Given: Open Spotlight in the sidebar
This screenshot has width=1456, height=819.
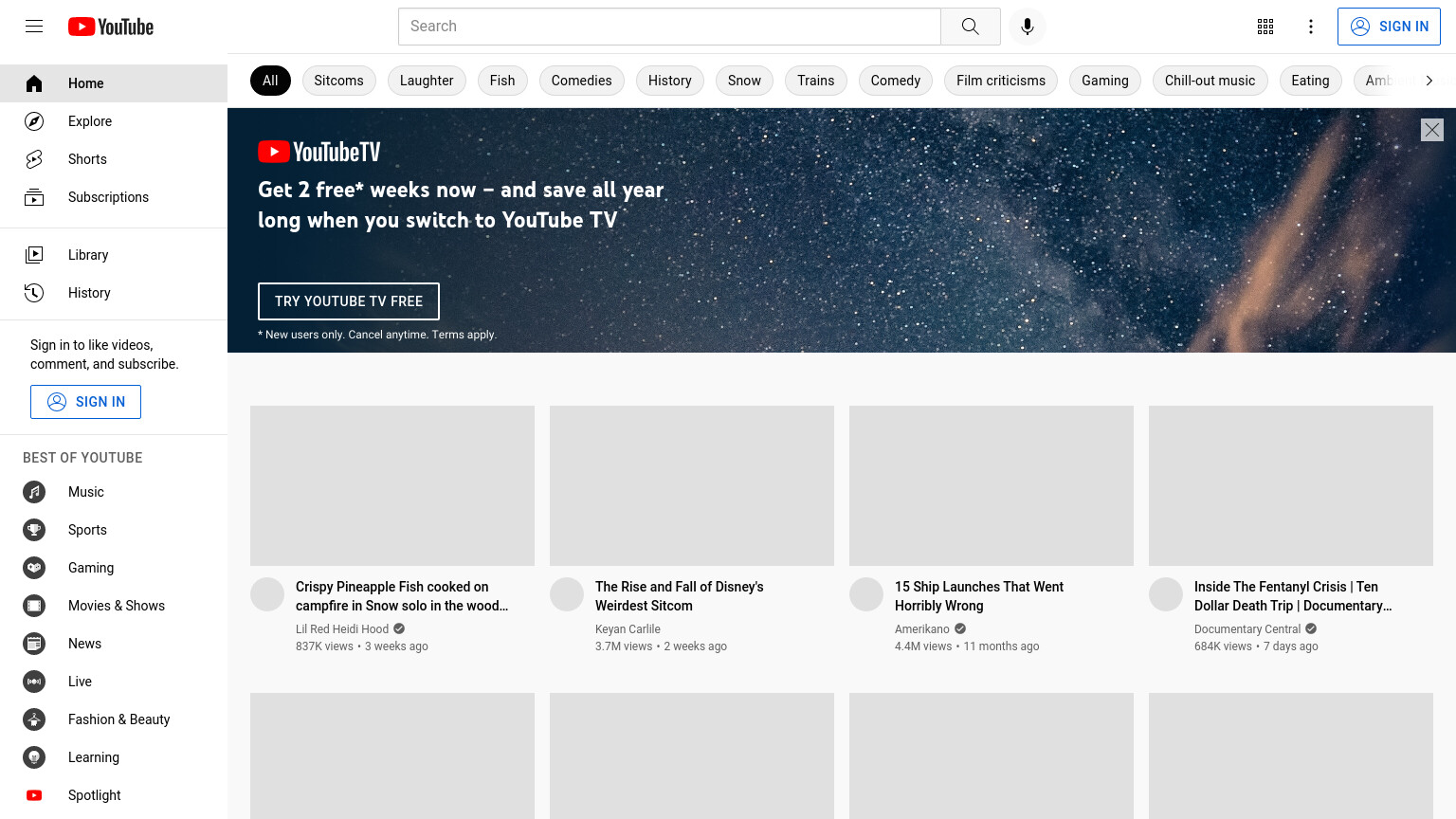Looking at the screenshot, I should coord(114,795).
